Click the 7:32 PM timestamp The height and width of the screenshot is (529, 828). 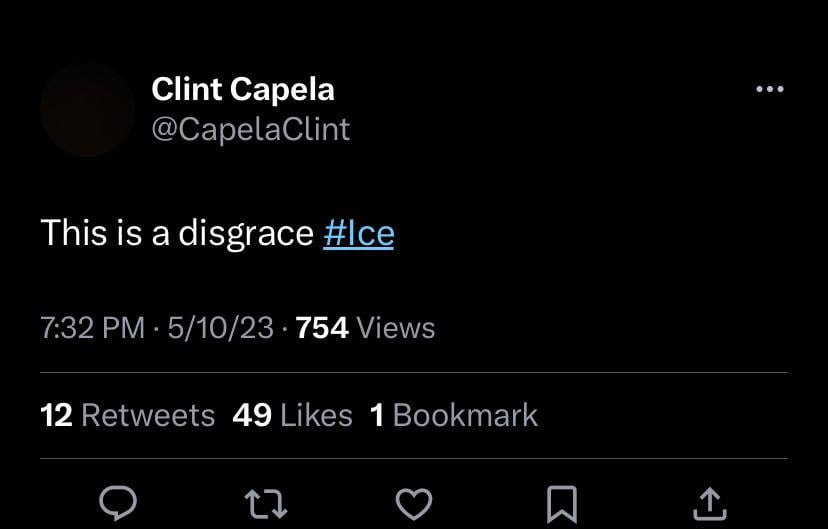93,328
